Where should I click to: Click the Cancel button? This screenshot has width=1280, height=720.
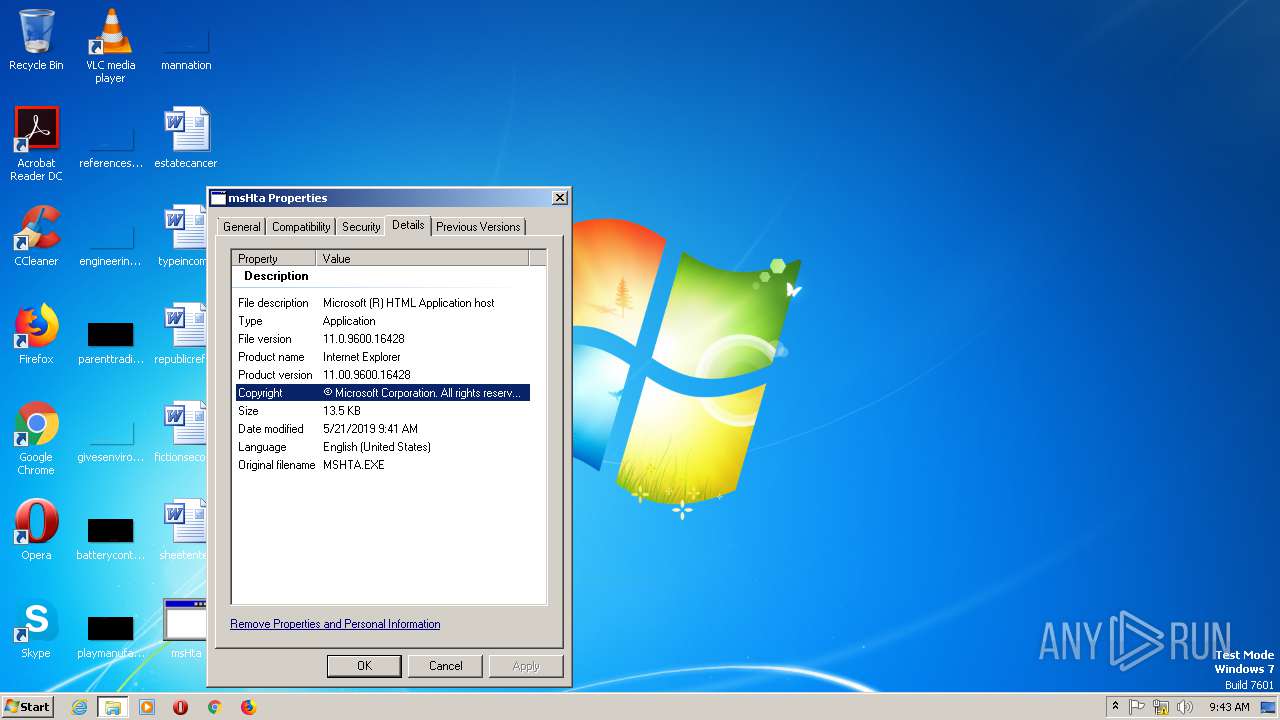coord(445,666)
